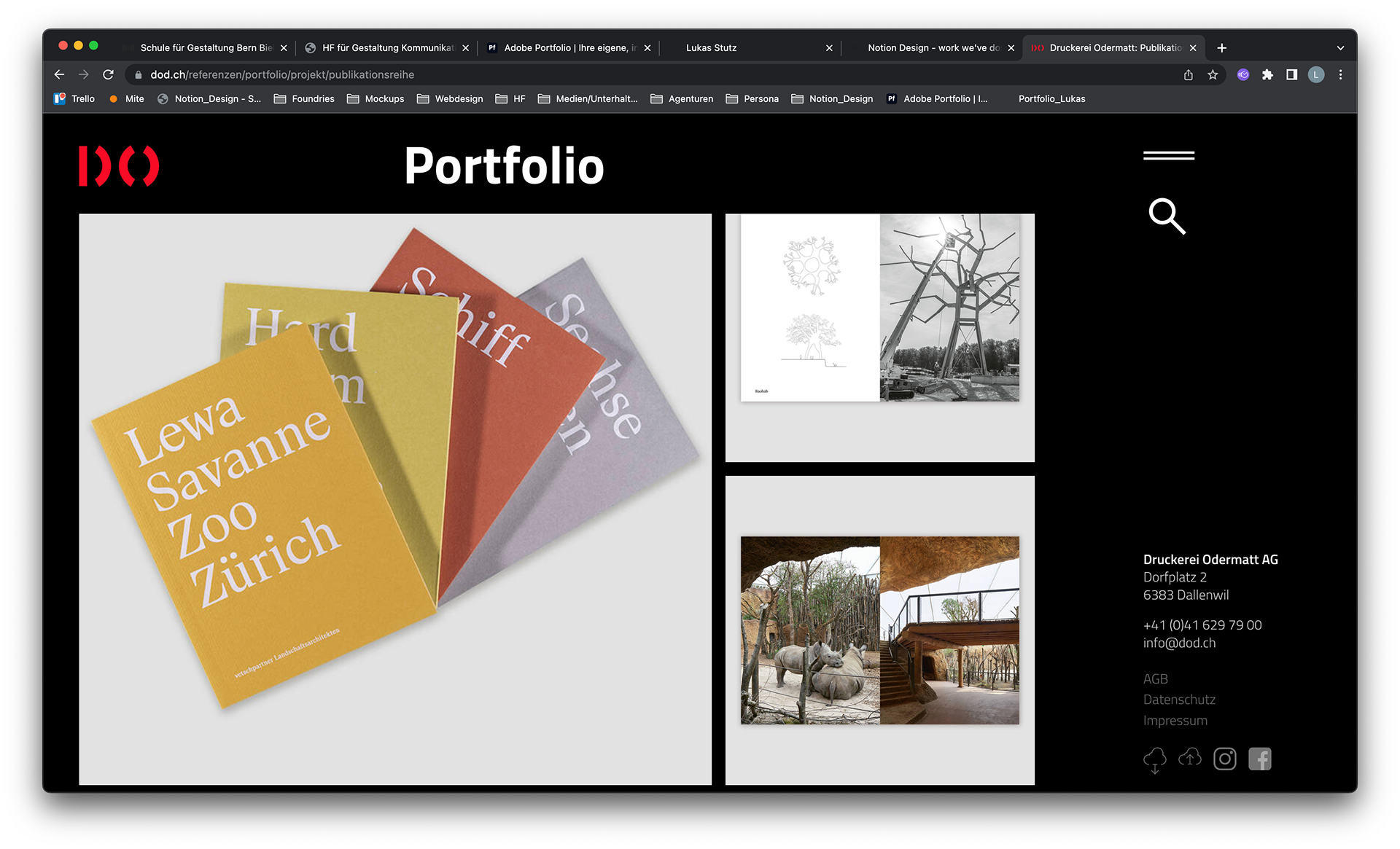Viewport: 1400px width, 849px height.
Task: Open the extensions puzzle icon
Action: [1267, 74]
